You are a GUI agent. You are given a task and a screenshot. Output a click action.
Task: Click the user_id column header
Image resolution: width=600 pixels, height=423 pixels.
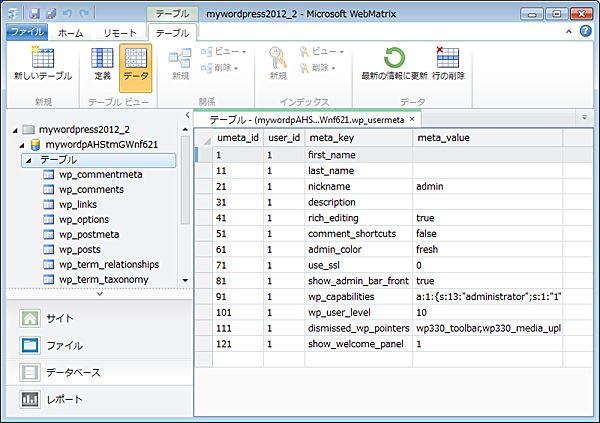click(x=284, y=137)
